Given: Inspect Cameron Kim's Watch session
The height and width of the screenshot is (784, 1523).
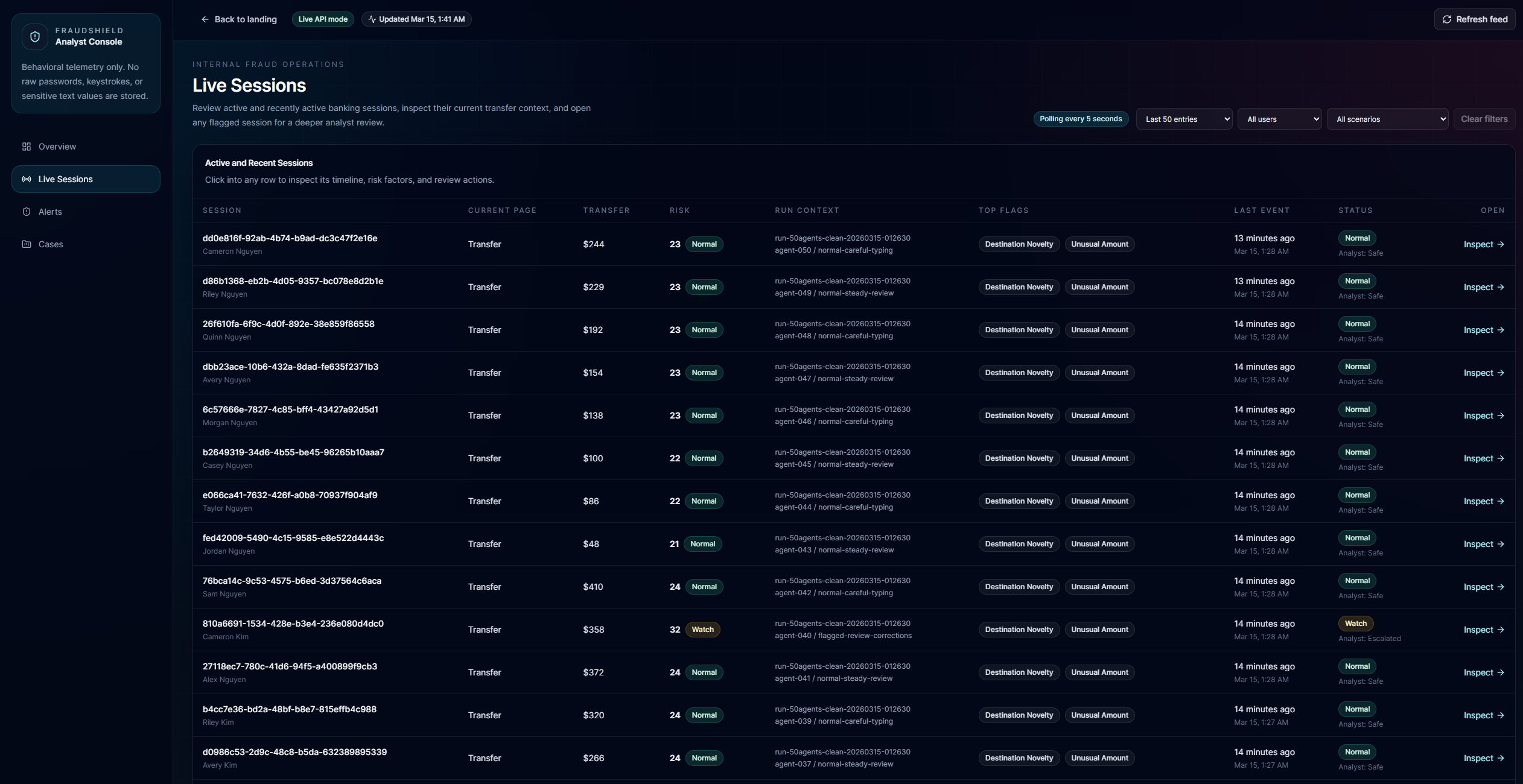Looking at the screenshot, I should (1483, 630).
